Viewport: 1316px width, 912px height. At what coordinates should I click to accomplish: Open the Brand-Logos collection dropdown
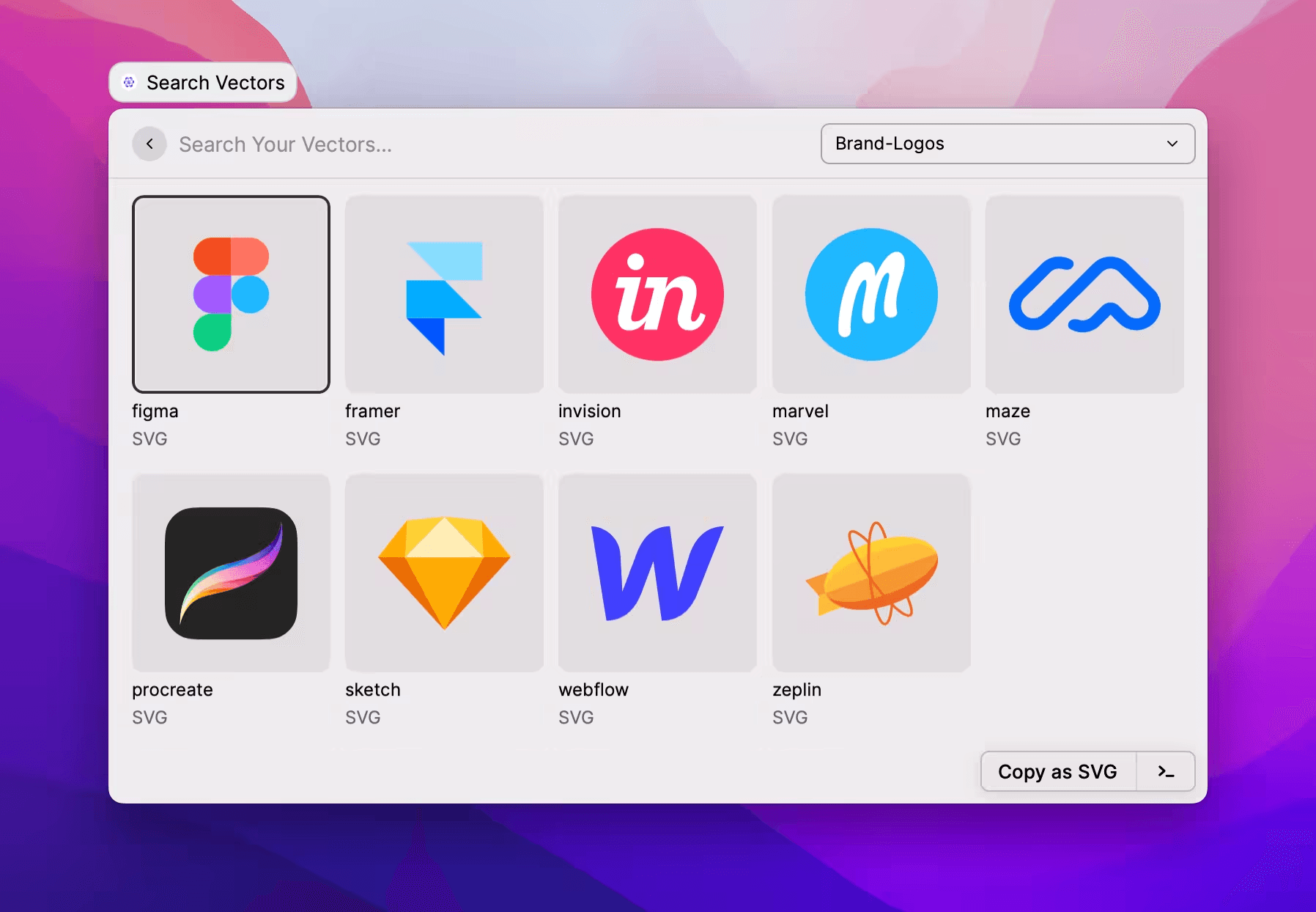(1008, 144)
